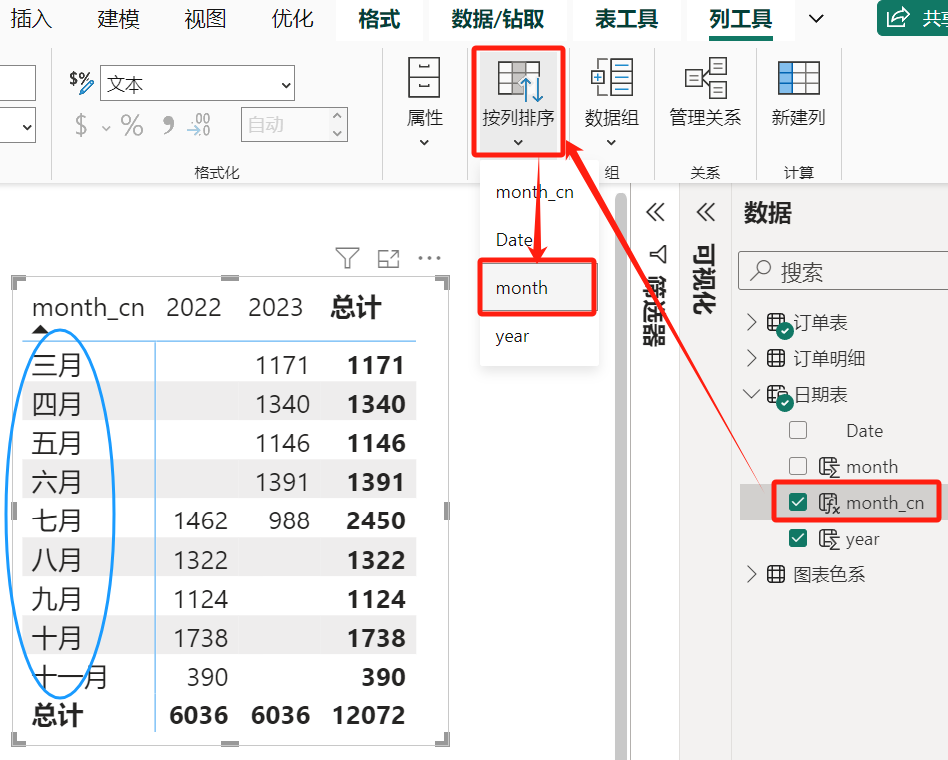Viewport: 948px width, 760px height.
Task: Open the 建模 ribbon tab
Action: pyautogui.click(x=118, y=19)
